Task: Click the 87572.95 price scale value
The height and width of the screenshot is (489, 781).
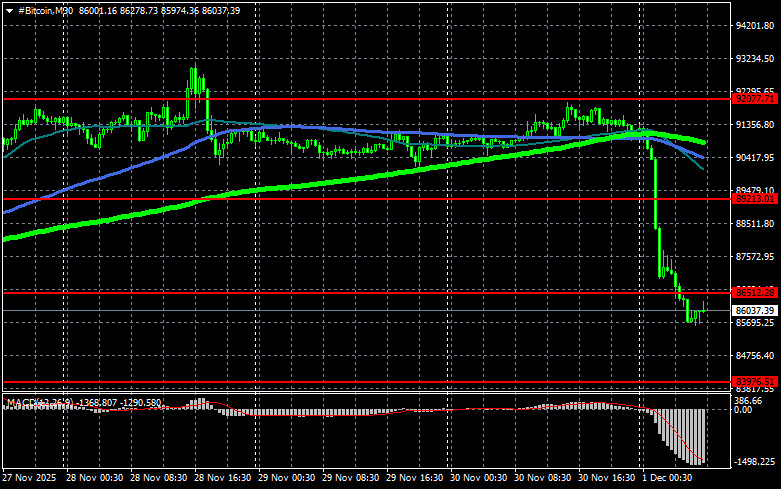Action: click(x=755, y=256)
